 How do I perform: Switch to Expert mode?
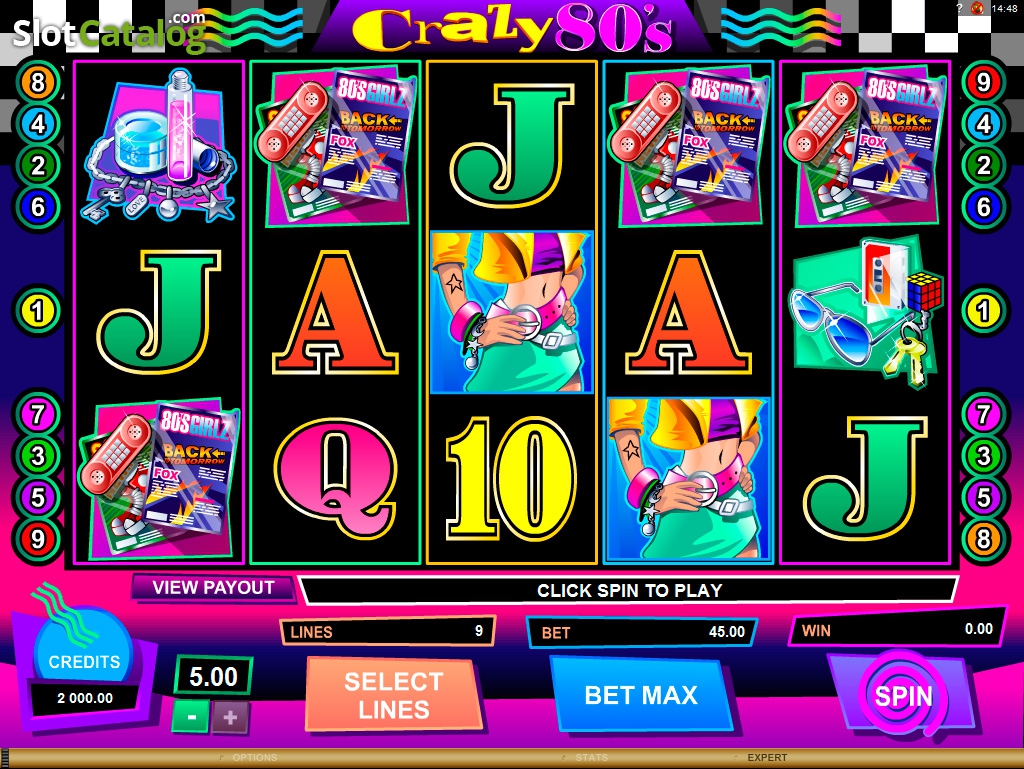pyautogui.click(x=767, y=757)
